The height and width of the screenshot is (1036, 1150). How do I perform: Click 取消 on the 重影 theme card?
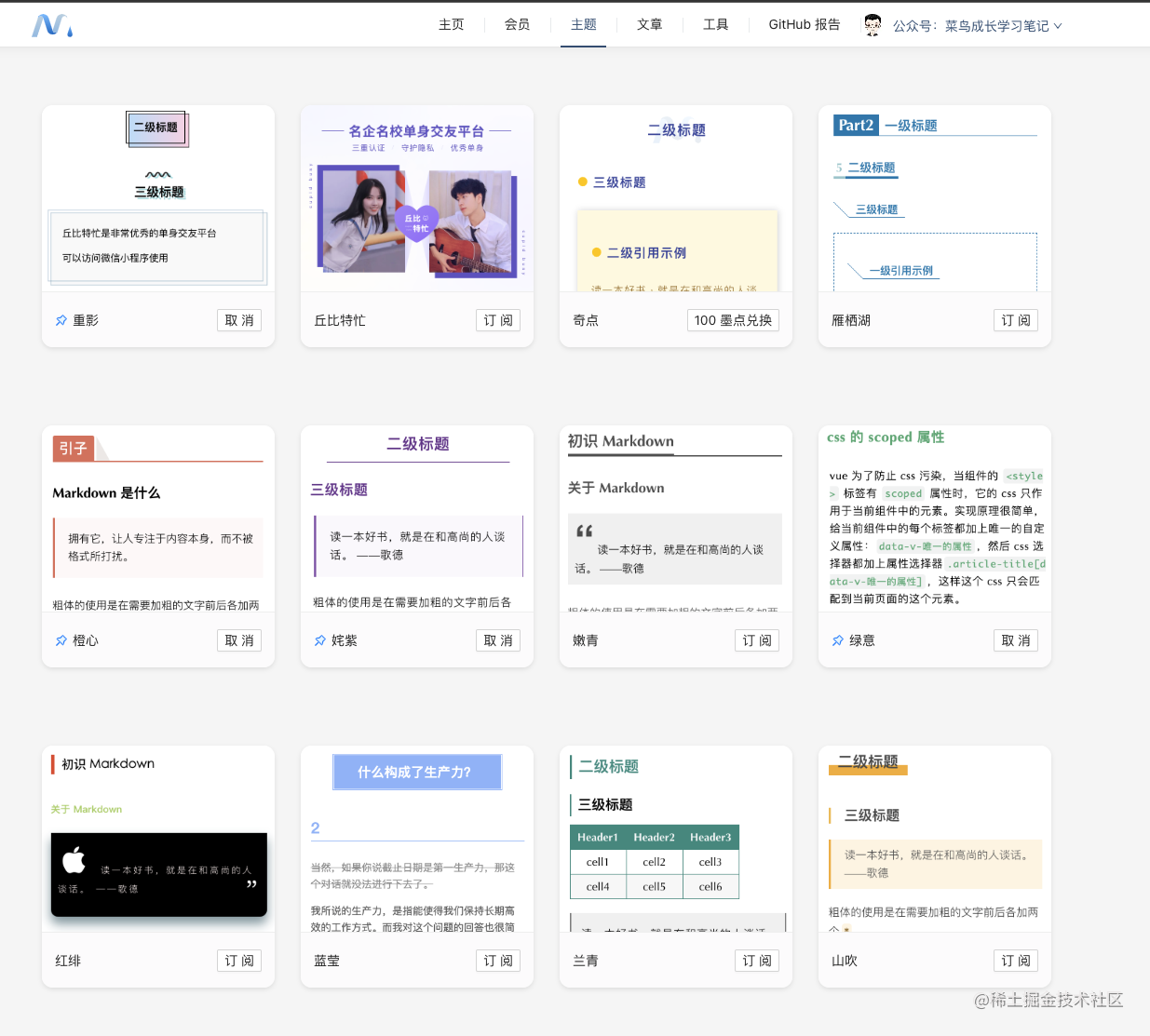[x=239, y=320]
